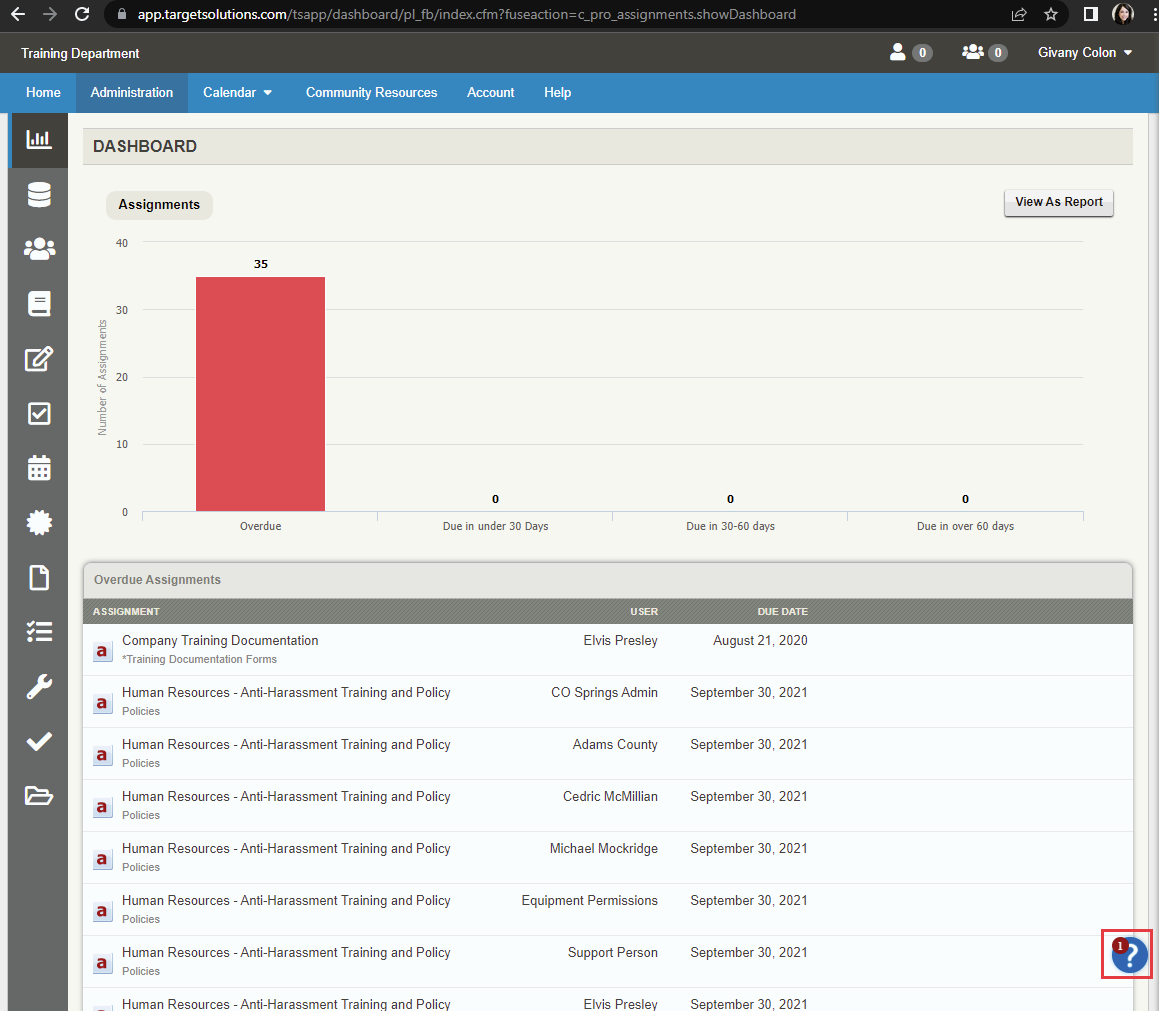Open the folder icon at sidebar bottom

(38, 795)
